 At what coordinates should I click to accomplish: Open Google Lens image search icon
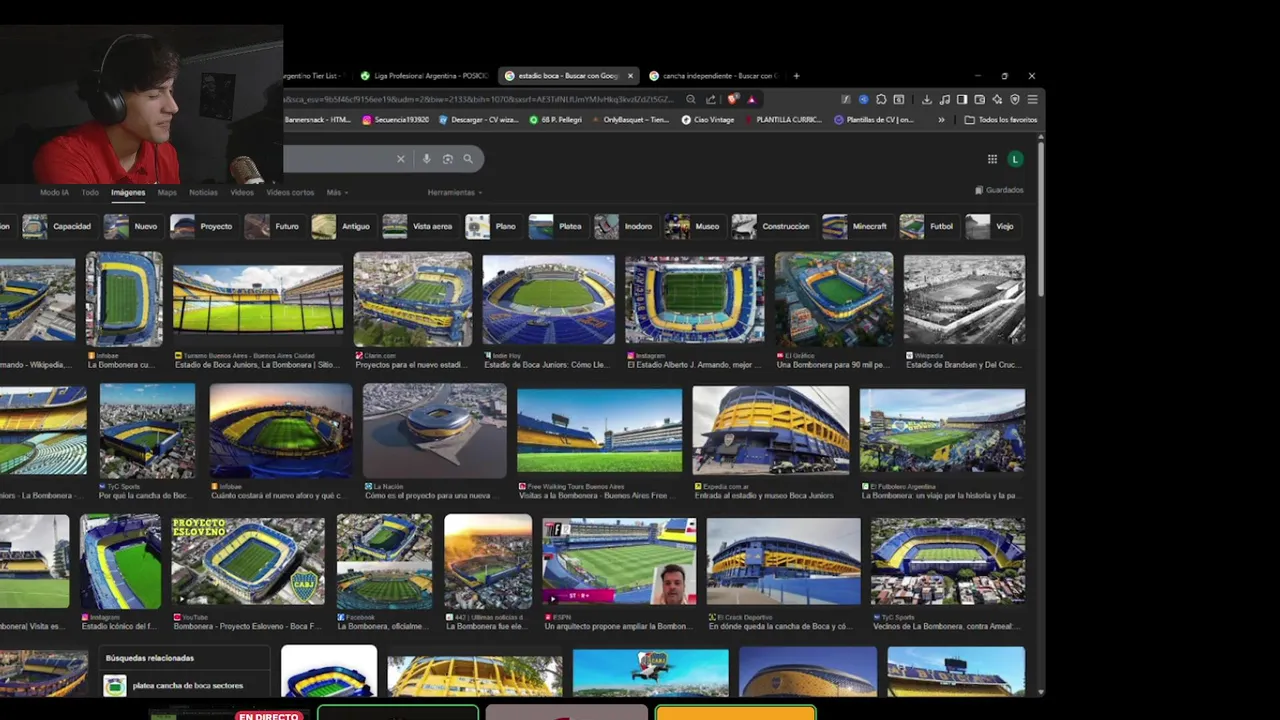point(447,159)
